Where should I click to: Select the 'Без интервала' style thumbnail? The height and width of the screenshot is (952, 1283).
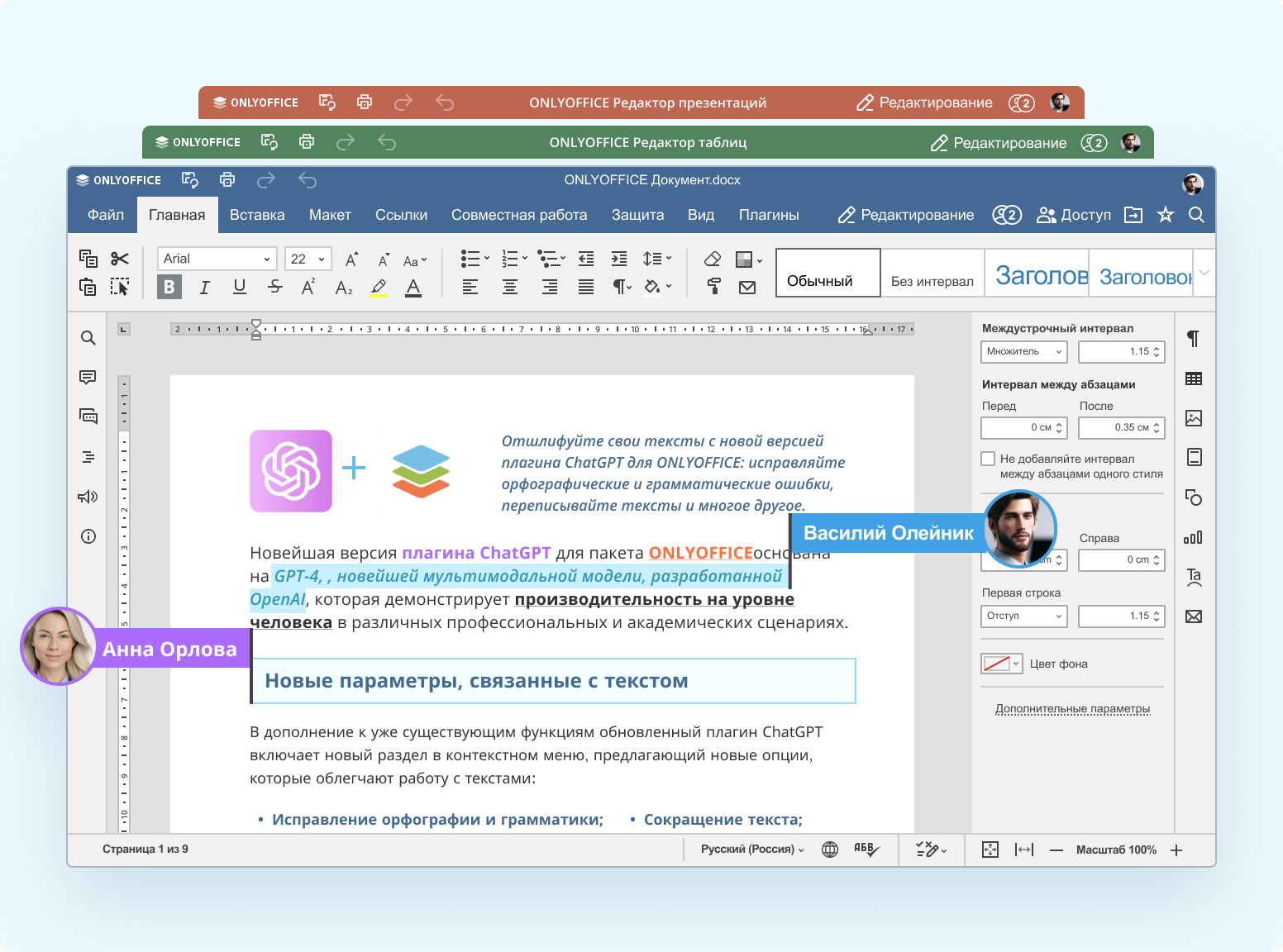(932, 274)
